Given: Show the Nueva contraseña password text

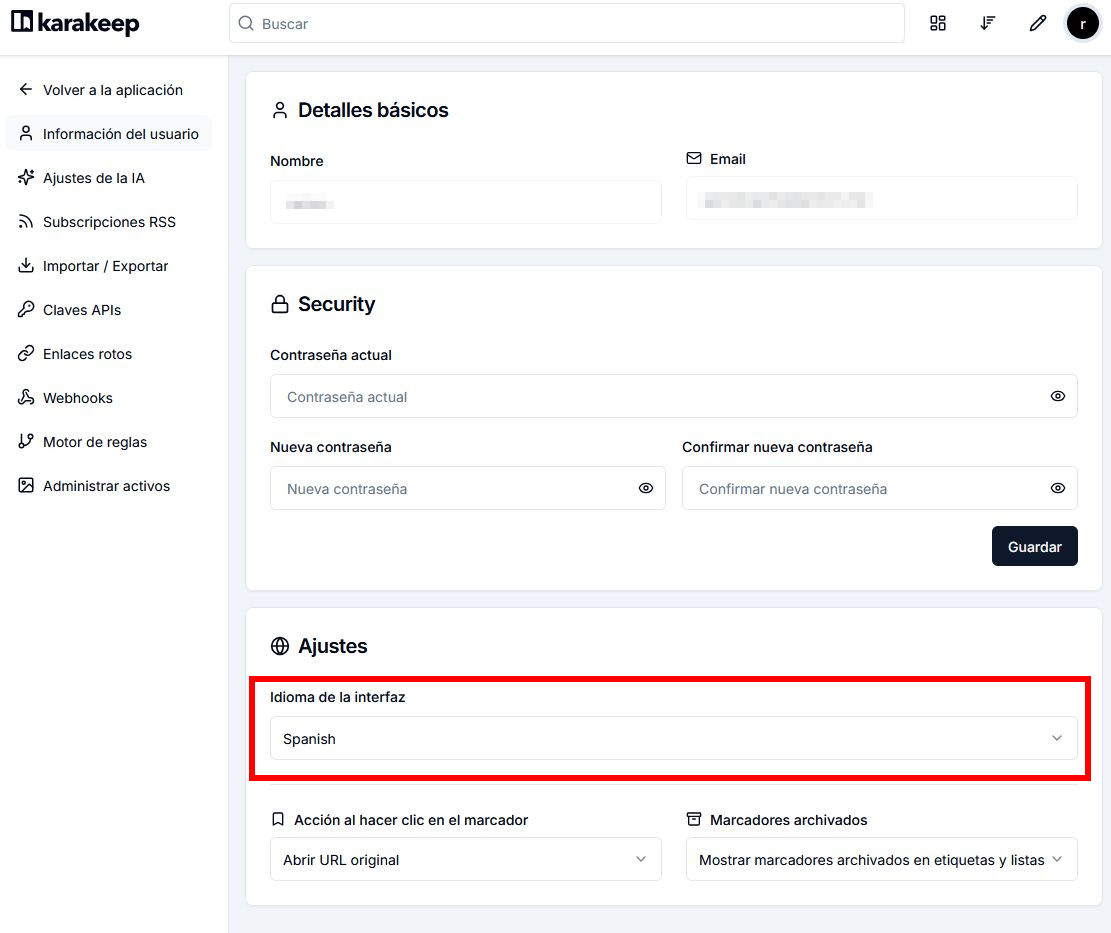Looking at the screenshot, I should [645, 489].
